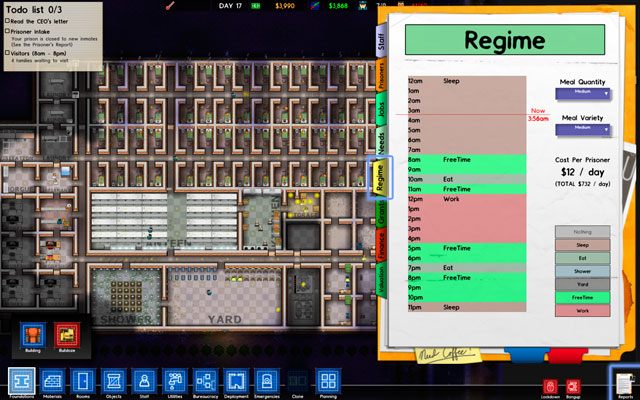Tick the 'Prisoner intake' todo checkbox

7,31
